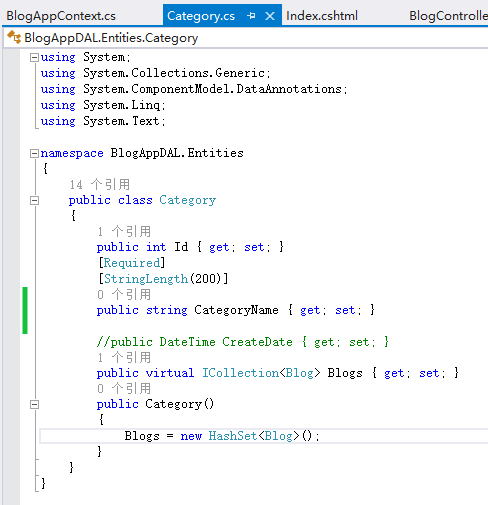Toggle pin on the Category.cs tab
The width and height of the screenshot is (488, 505).
(x=252, y=16)
